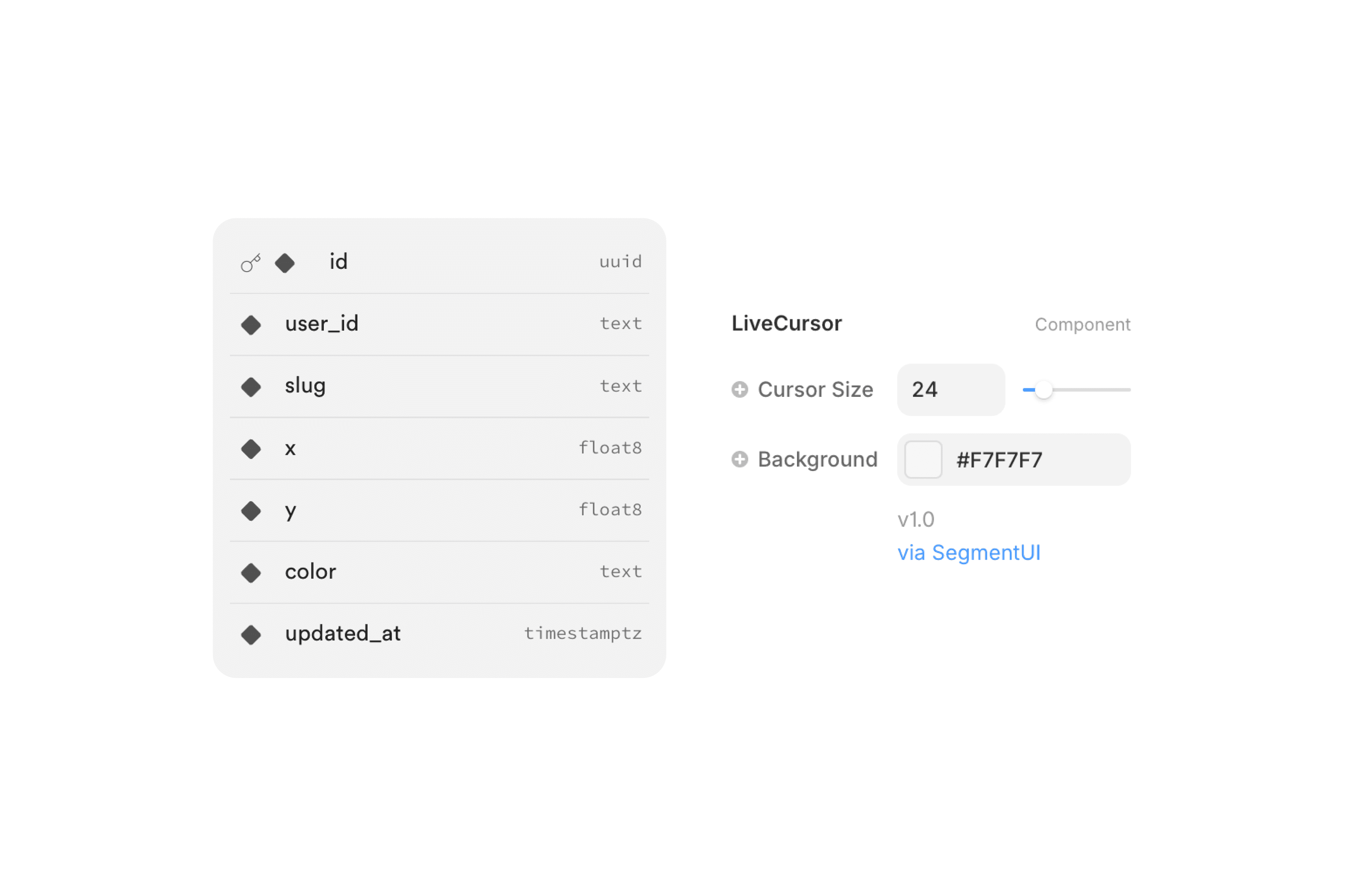The image size is (1363, 896).
Task: Open the Background color swatch
Action: tap(923, 459)
